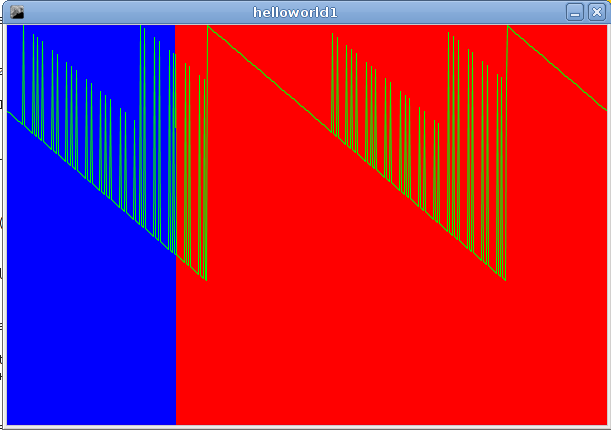Viewport: 611px width, 430px height.
Task: Click the blue-red boundary near the window bottom
Action: pyautogui.click(x=176, y=400)
